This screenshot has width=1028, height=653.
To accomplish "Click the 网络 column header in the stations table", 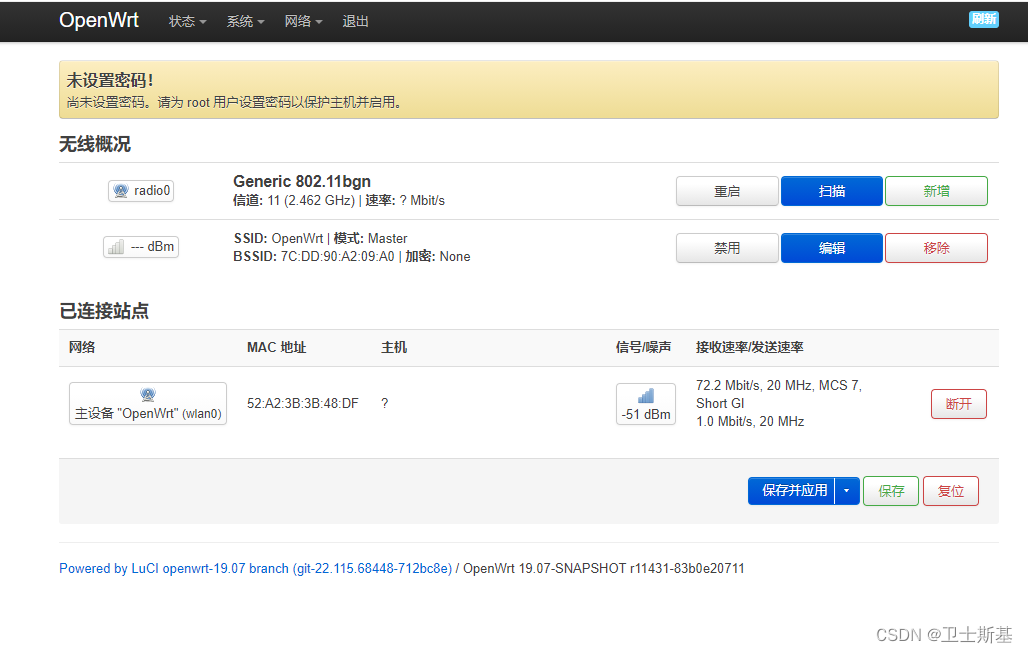I will point(82,347).
